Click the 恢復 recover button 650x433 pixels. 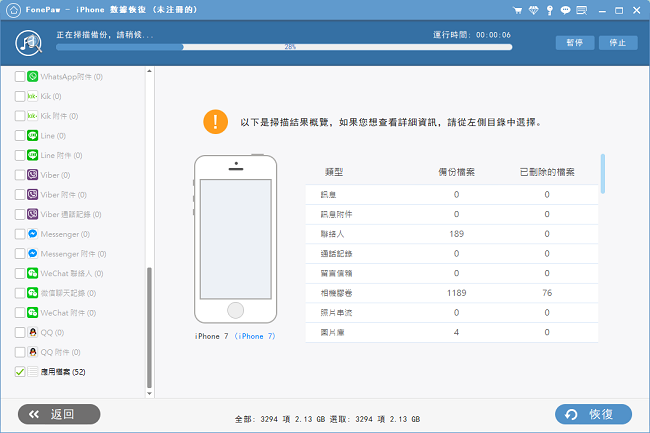593,414
